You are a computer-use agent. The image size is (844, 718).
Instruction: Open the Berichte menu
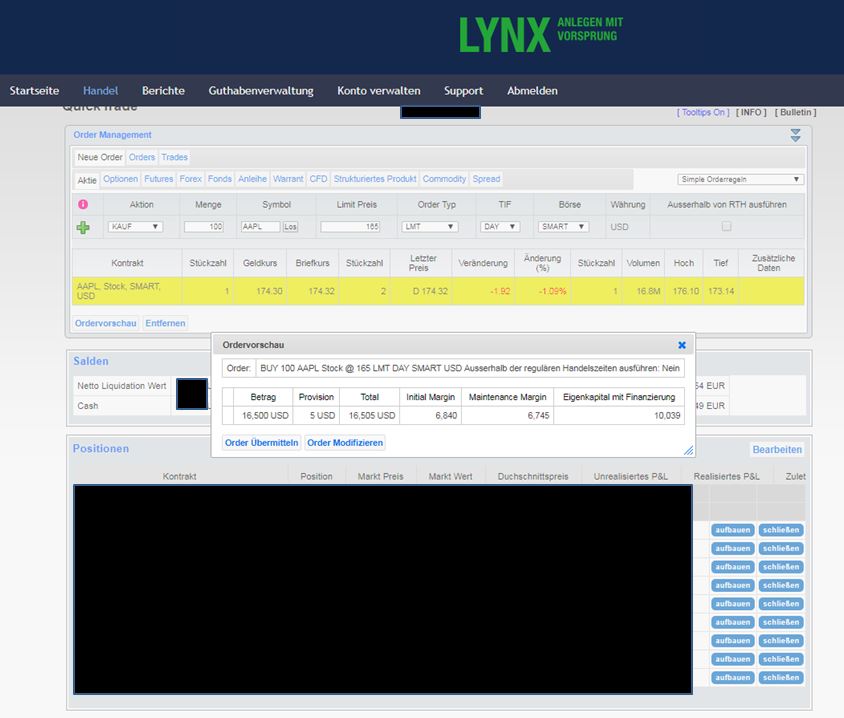[163, 90]
